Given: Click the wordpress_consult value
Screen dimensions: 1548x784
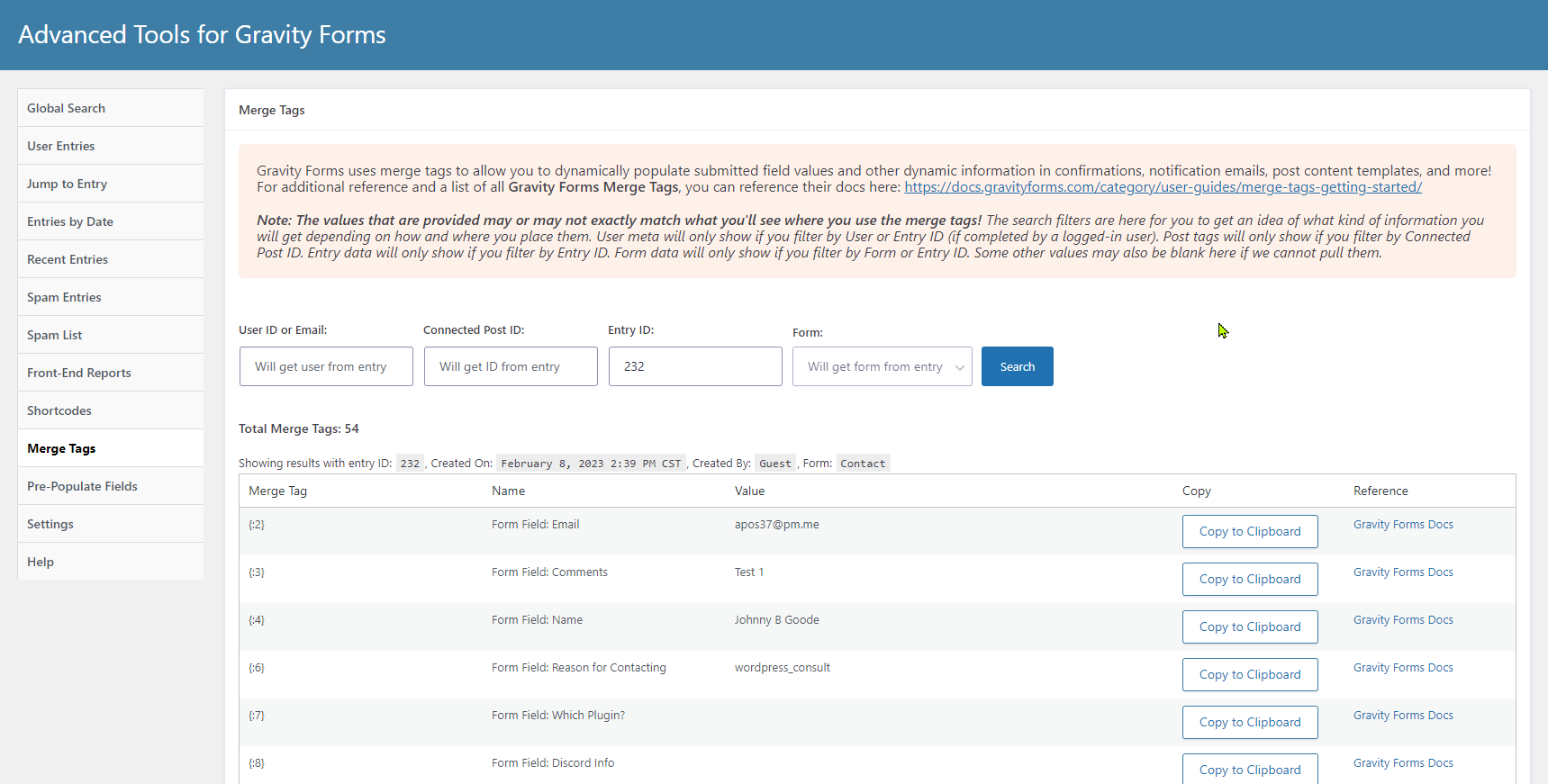Looking at the screenshot, I should pos(783,668).
